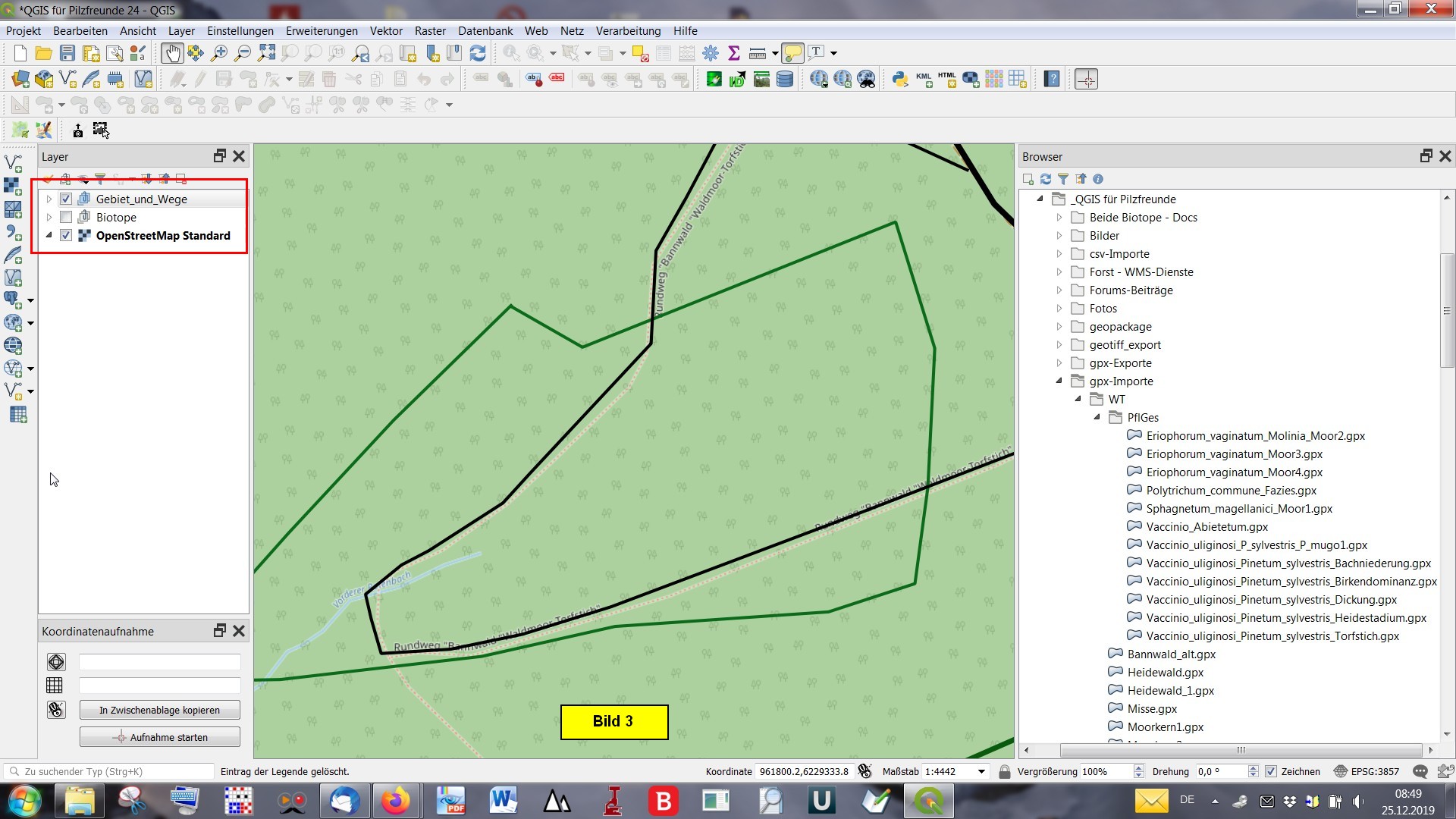The width and height of the screenshot is (1456, 819).
Task: Click the Refresh map canvas icon
Action: 478,53
